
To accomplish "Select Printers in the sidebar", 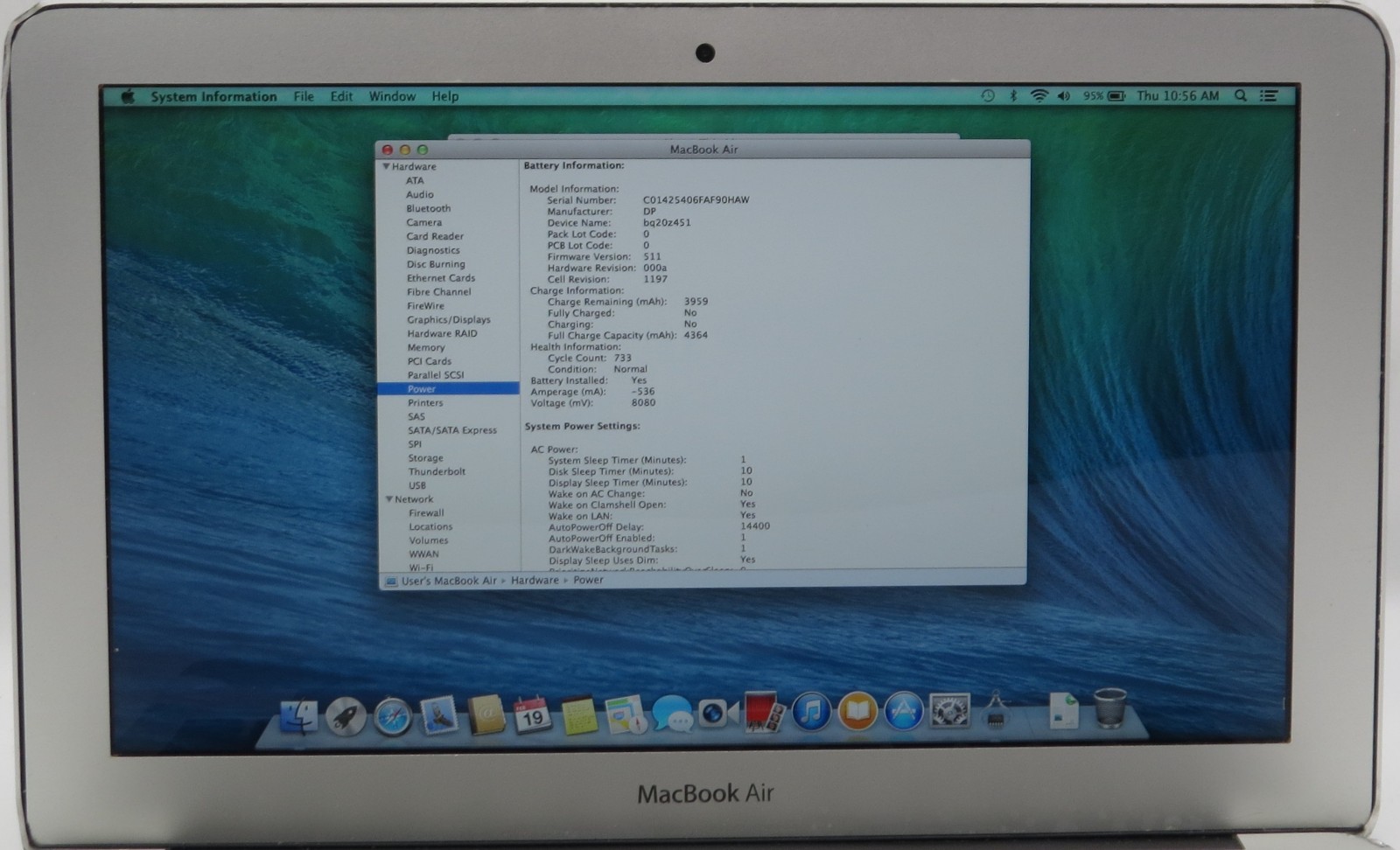I will [x=425, y=403].
